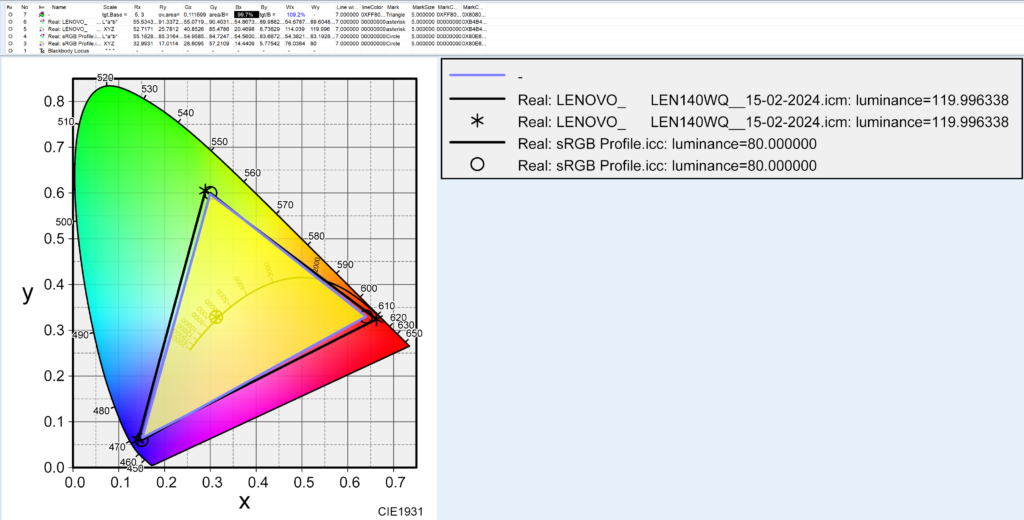Click the asterisk symbol in the legend

pyautogui.click(x=477, y=121)
